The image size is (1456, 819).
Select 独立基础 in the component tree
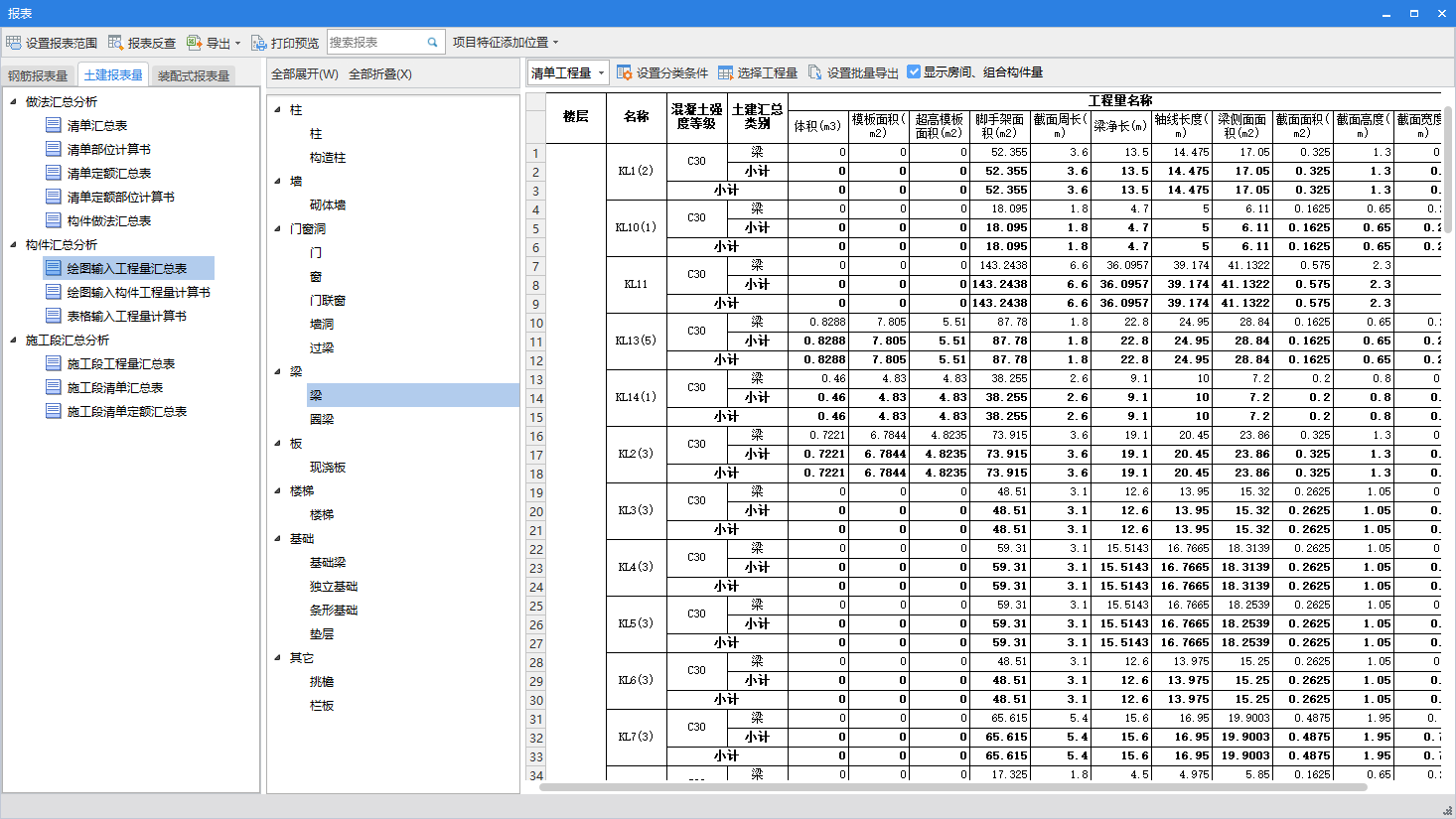[x=334, y=586]
